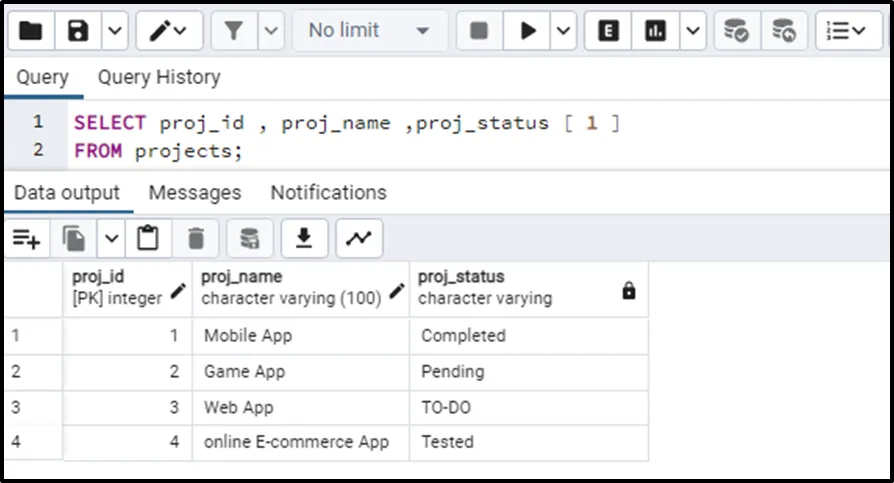
Task: Switch to the Notifications tab
Action: (x=328, y=192)
